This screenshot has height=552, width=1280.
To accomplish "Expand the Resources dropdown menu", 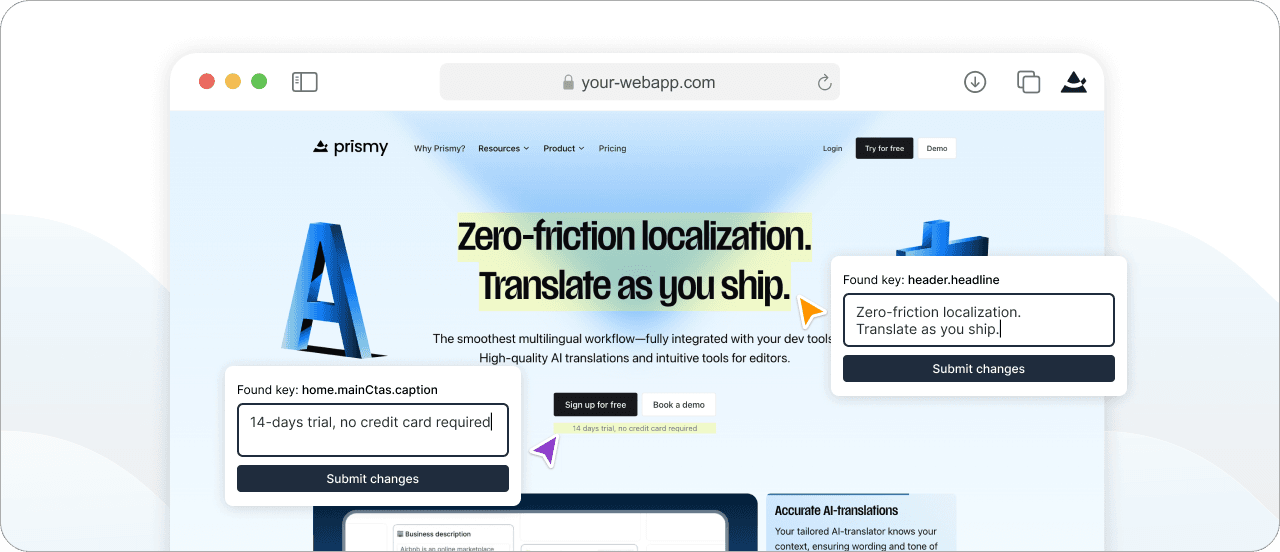I will 503,149.
